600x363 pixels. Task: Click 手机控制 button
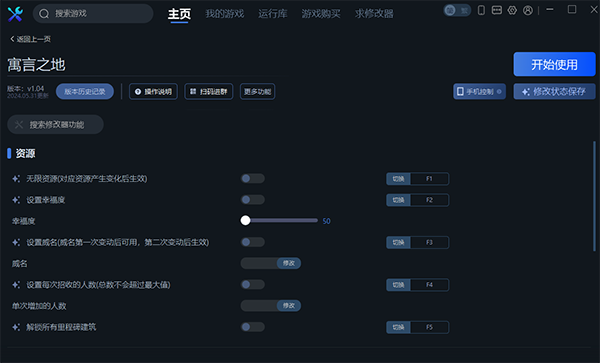coord(479,91)
